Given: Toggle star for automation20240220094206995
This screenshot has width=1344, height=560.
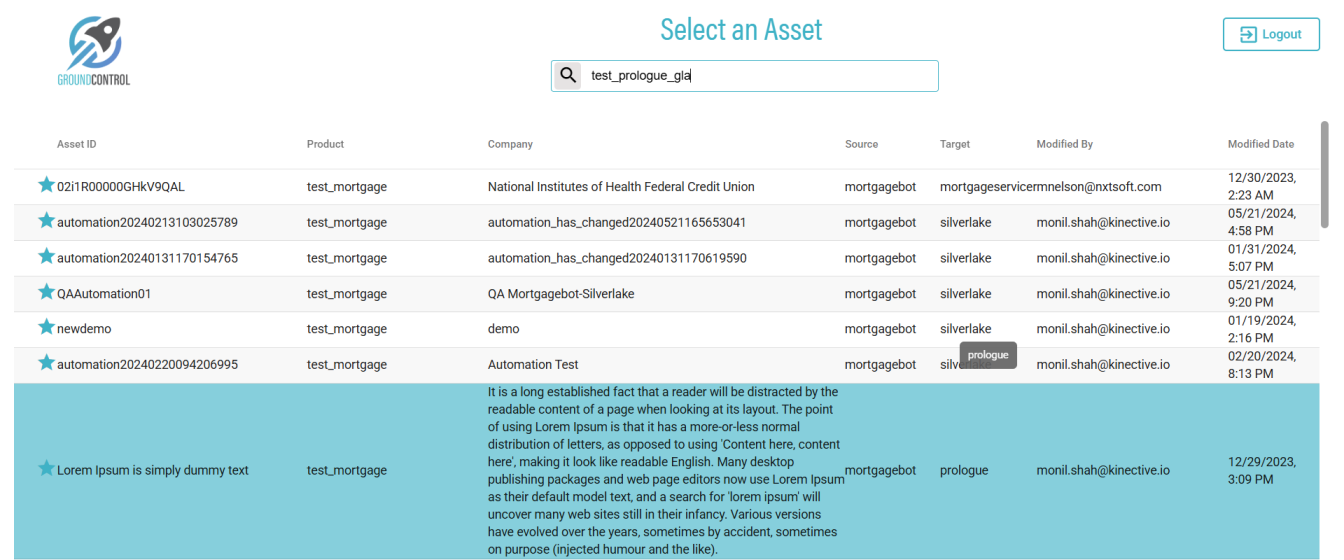Looking at the screenshot, I should pos(46,363).
